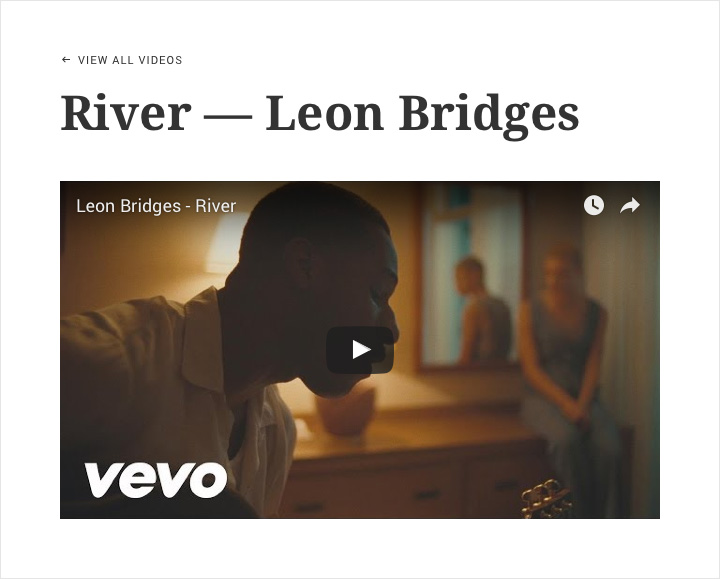The height and width of the screenshot is (579, 720).
Task: Click the white play triangle
Action: [x=361, y=350]
